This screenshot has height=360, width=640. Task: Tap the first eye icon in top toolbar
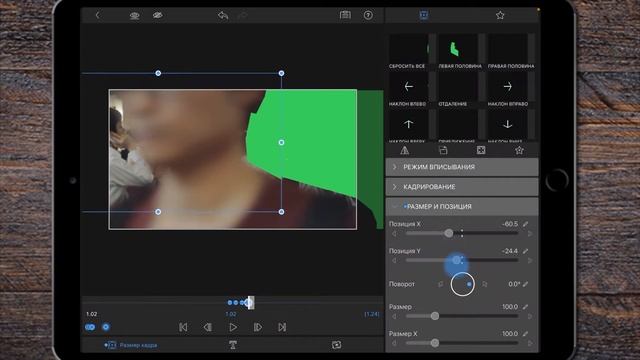pos(134,16)
